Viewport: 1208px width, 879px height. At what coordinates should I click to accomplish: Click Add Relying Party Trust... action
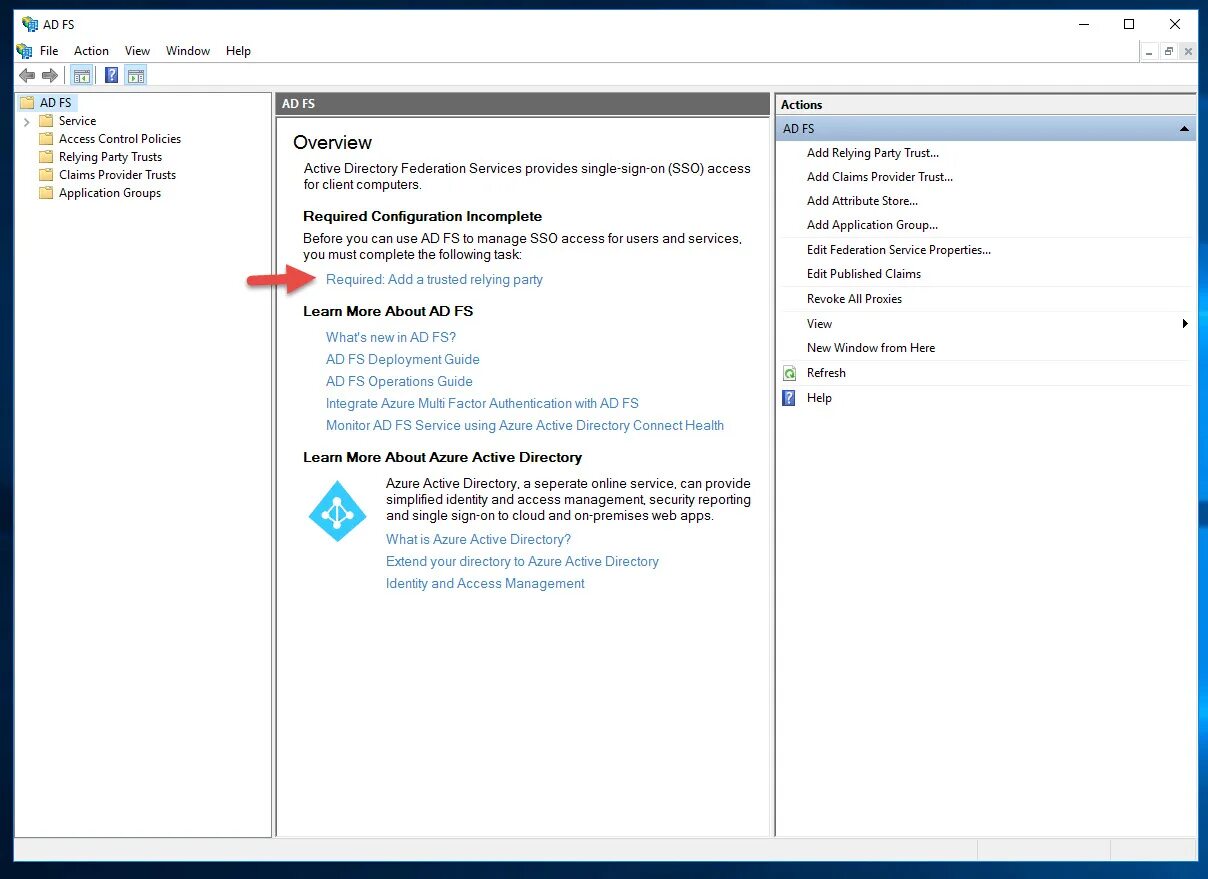click(873, 153)
